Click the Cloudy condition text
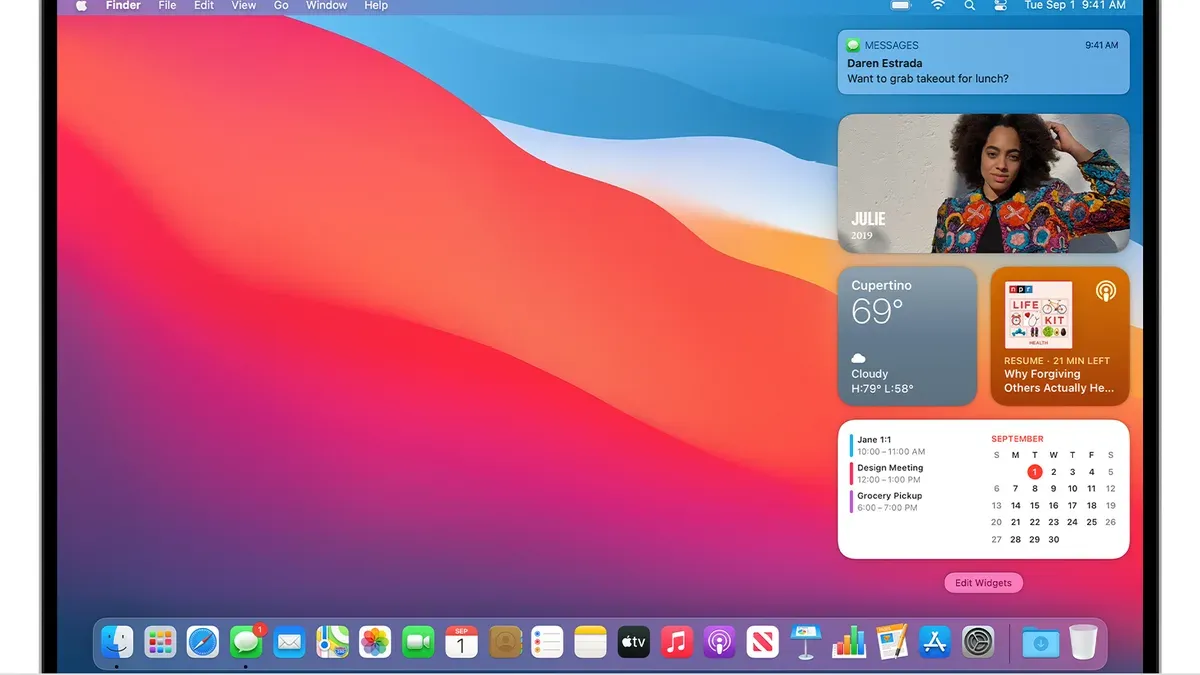Viewport: 1200px width, 675px height. tap(869, 374)
